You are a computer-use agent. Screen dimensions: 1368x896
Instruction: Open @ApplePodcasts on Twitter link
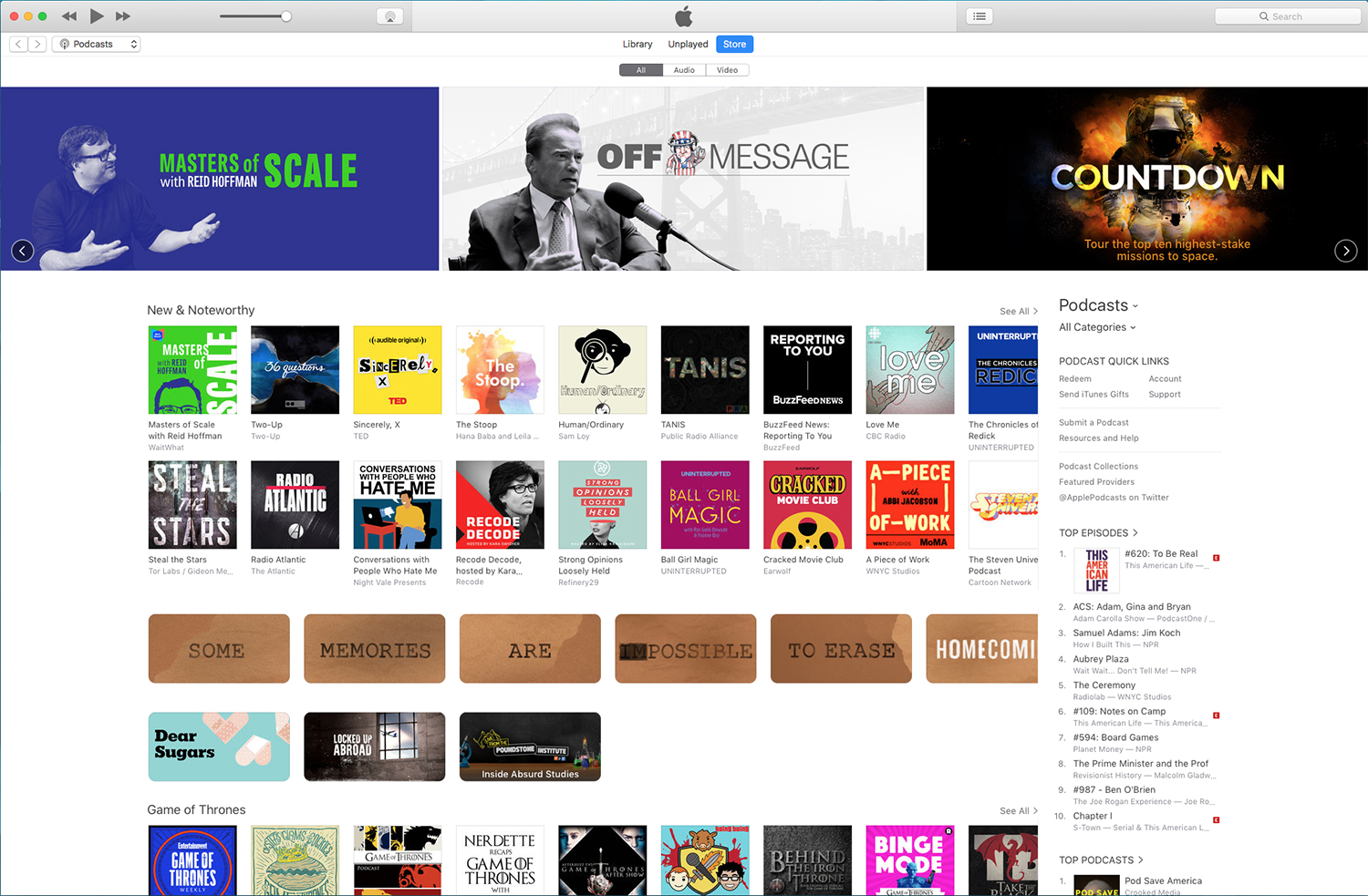[x=1114, y=498]
